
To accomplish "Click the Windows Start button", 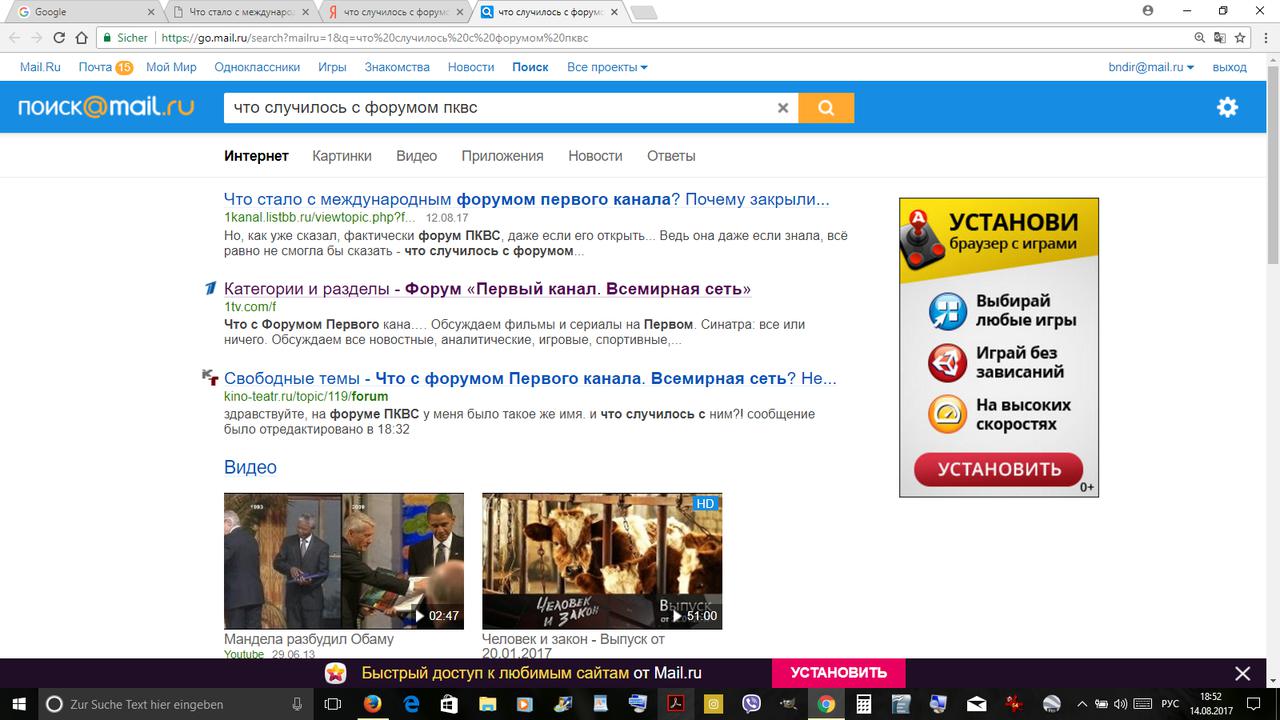I will pos(19,704).
